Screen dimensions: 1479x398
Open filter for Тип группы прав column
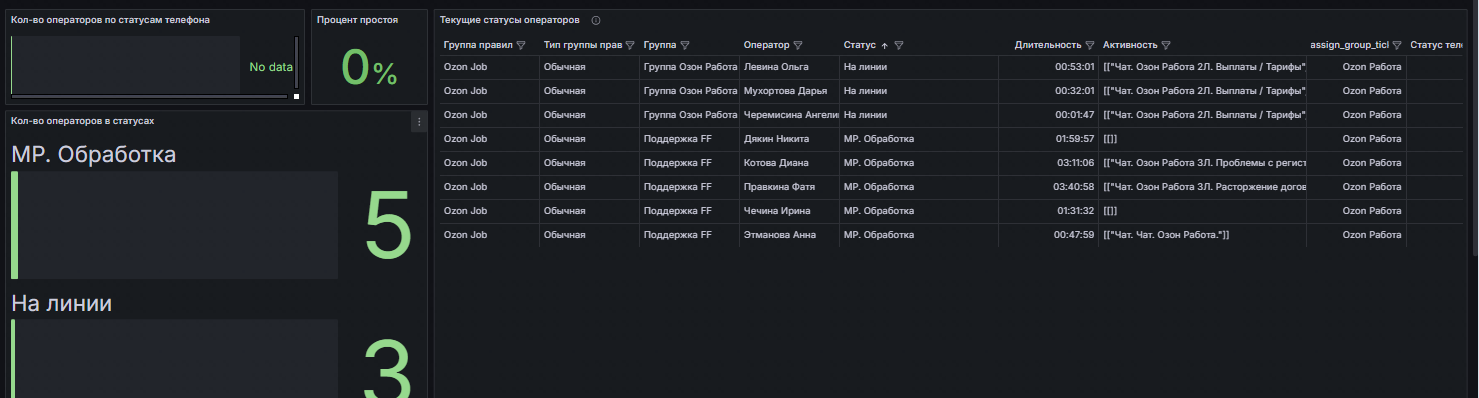click(629, 45)
